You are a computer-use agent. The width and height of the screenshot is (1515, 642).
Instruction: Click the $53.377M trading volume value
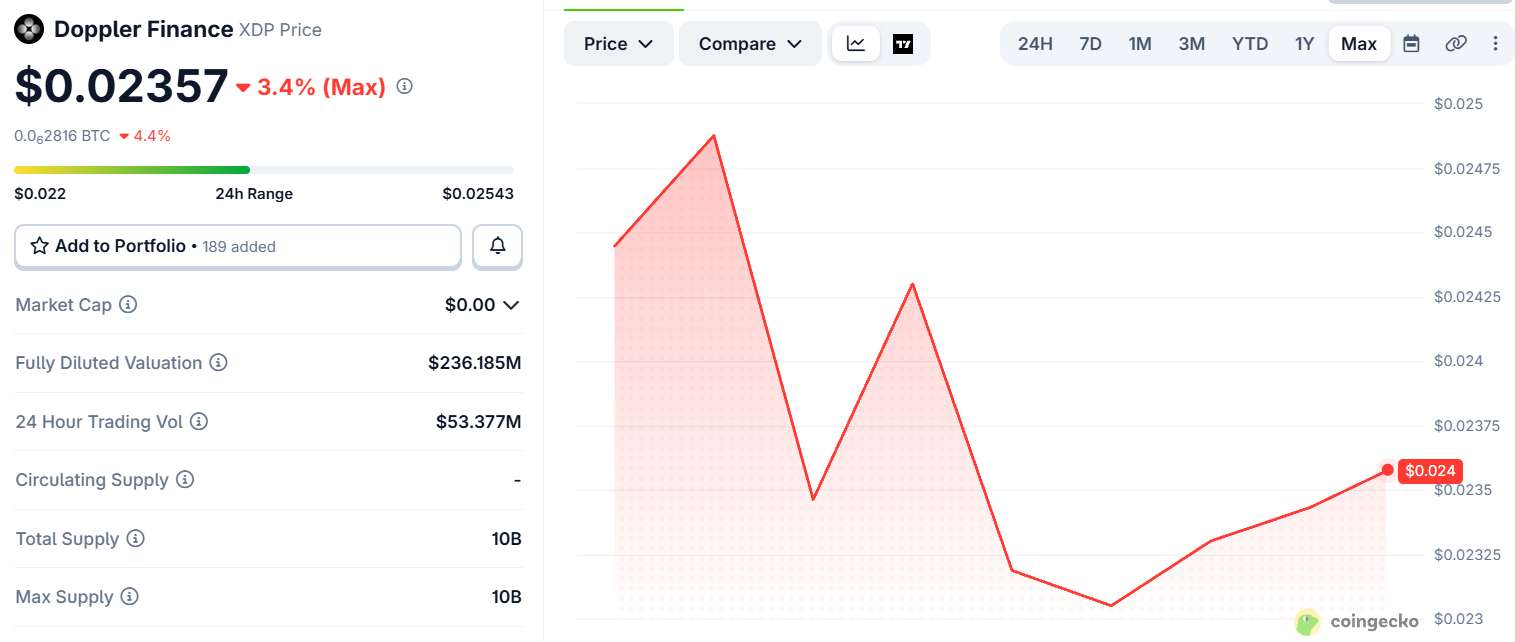pos(478,422)
